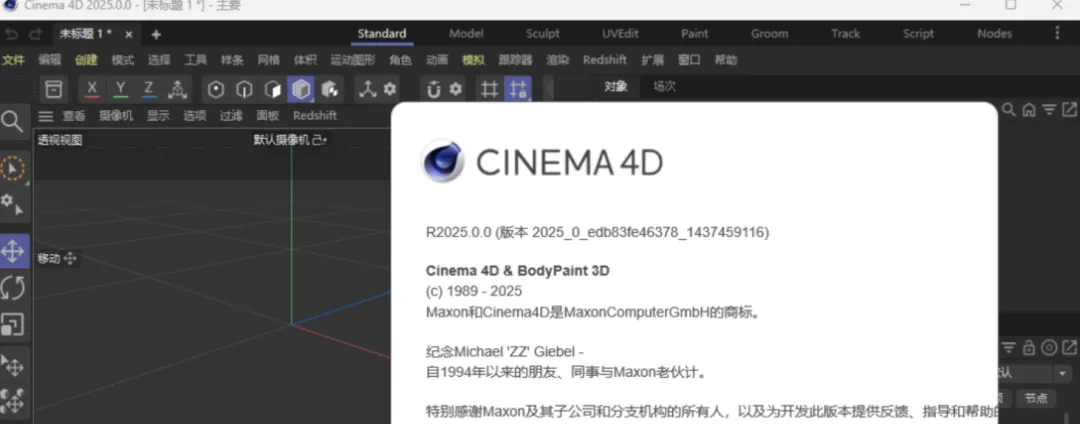Select the 对象 manager tab
1080x424 pixels.
pos(616,87)
